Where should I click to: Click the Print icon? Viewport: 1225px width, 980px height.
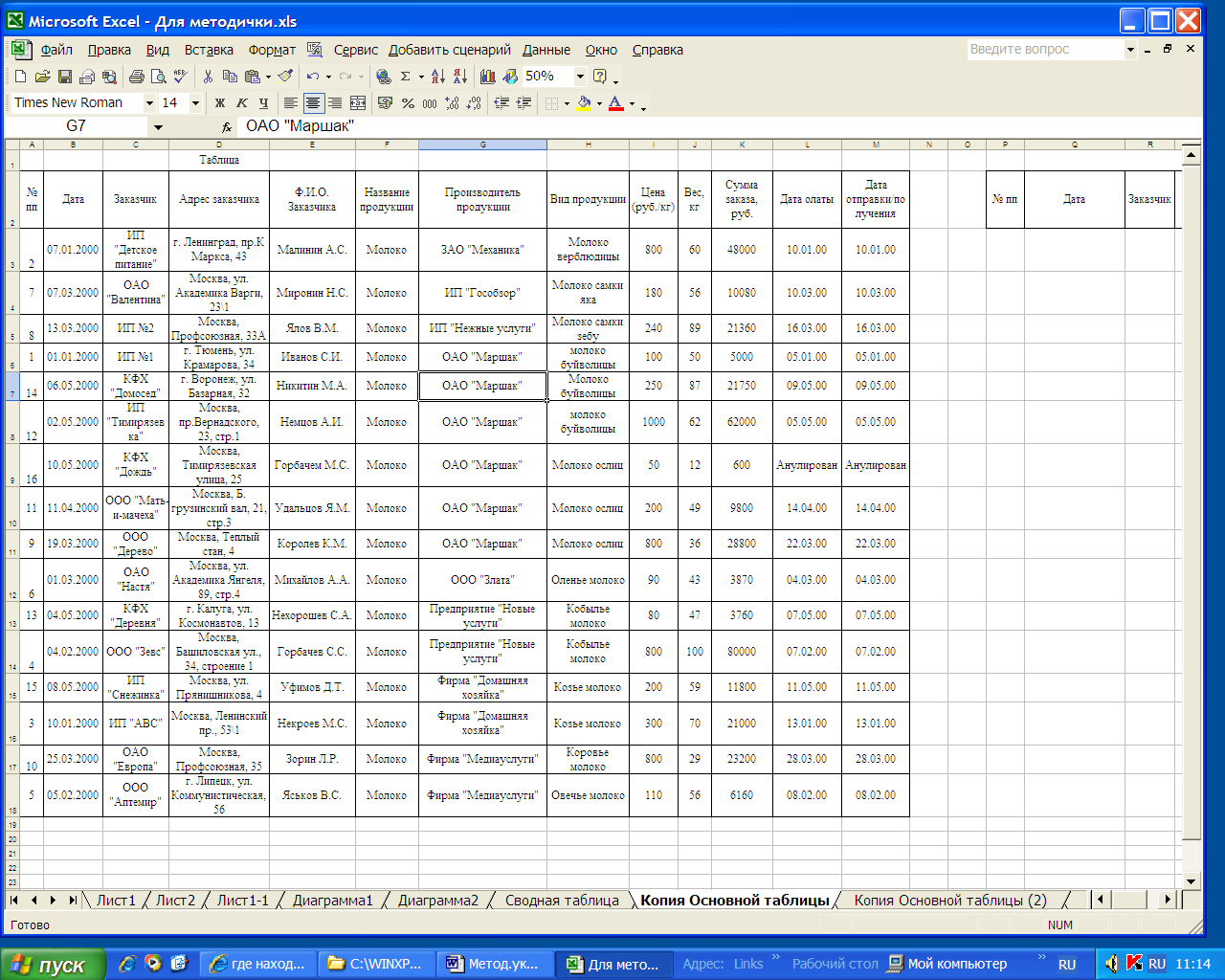coord(136,77)
